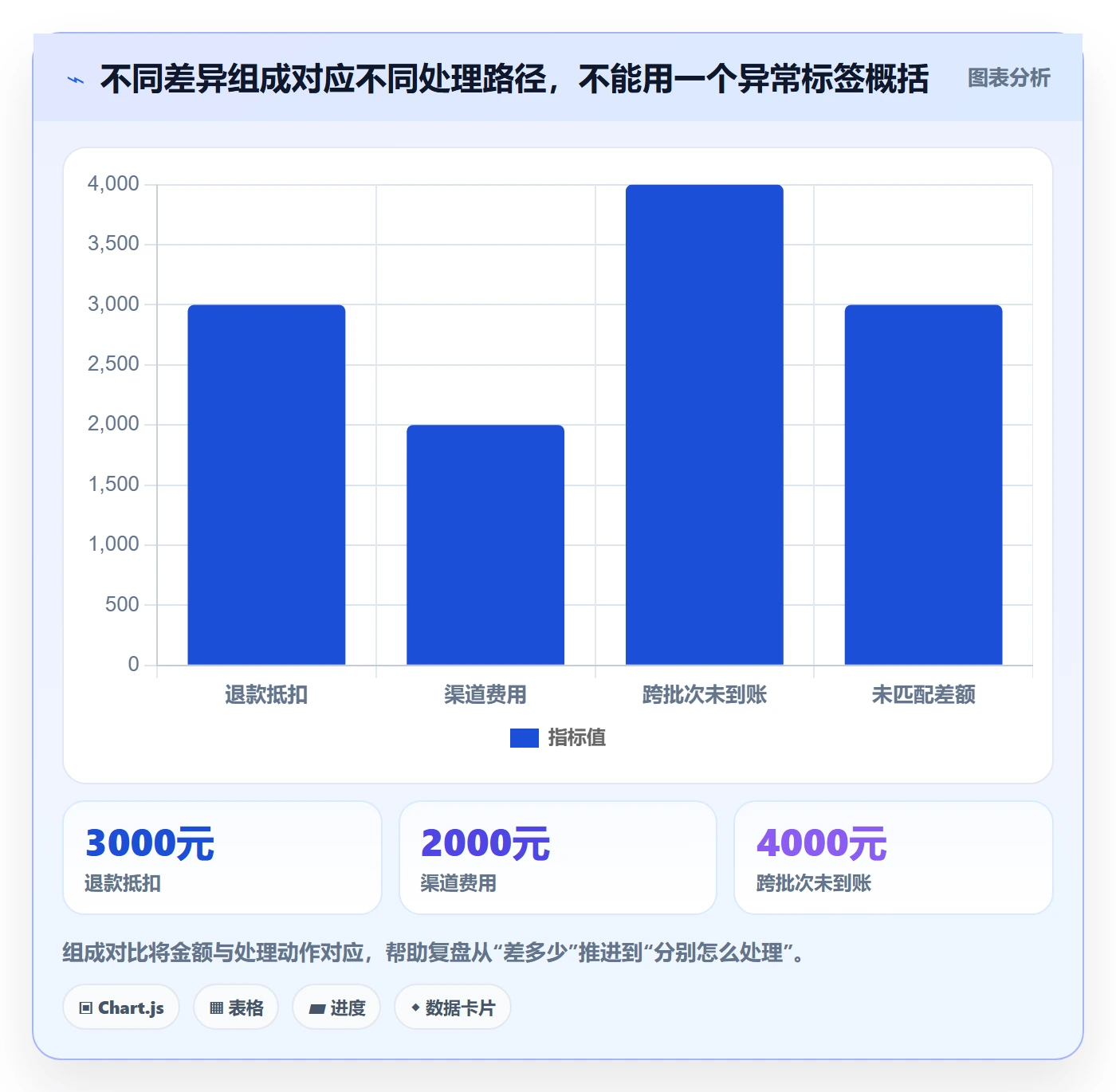1116x1092 pixels.
Task: Click the 退款抵扣 caption in the first card
Action: pyautogui.click(x=123, y=883)
